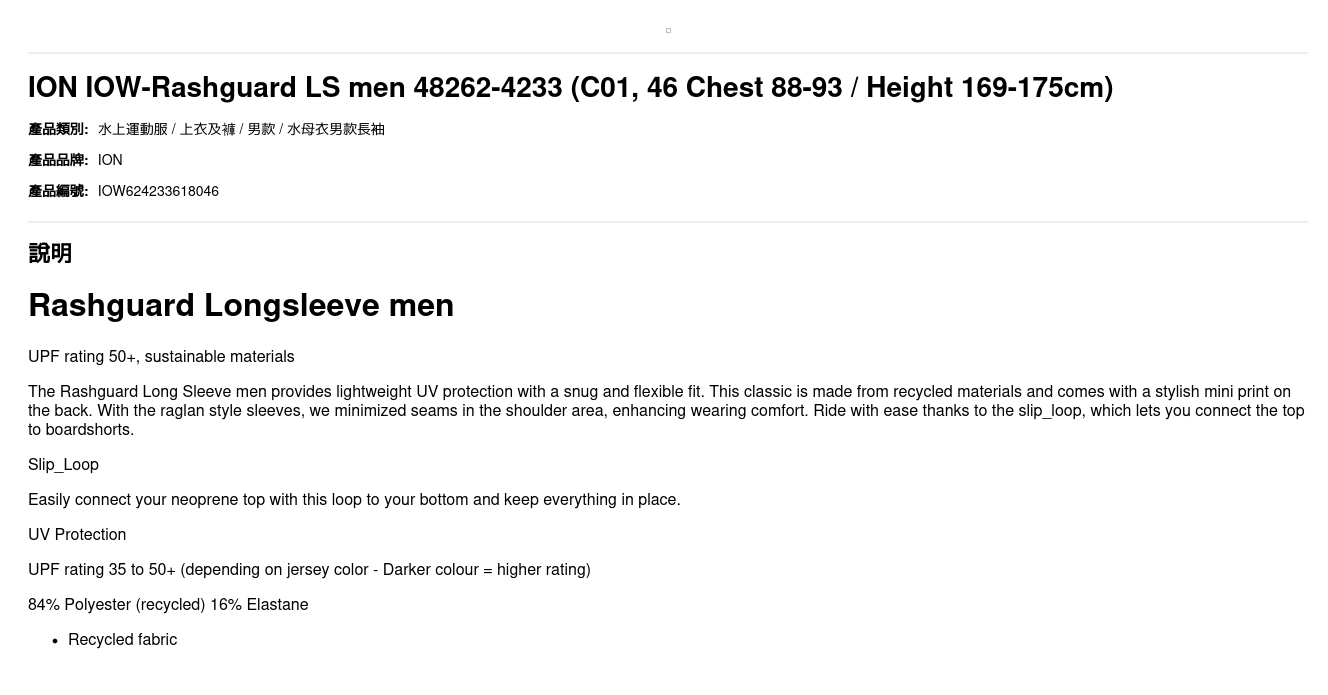This screenshot has width=1328, height=695.
Task: Click the UPF rating 35 to 50+ line
Action: tap(309, 570)
